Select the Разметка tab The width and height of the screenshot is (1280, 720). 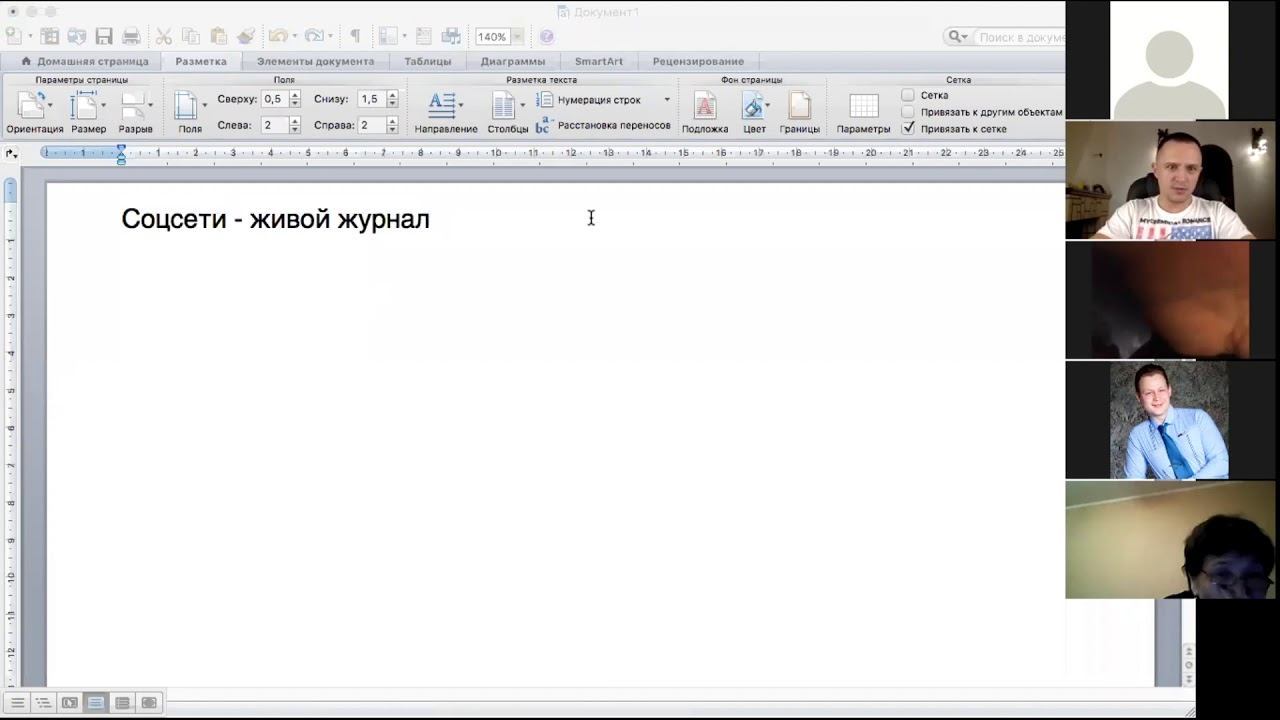click(x=201, y=61)
